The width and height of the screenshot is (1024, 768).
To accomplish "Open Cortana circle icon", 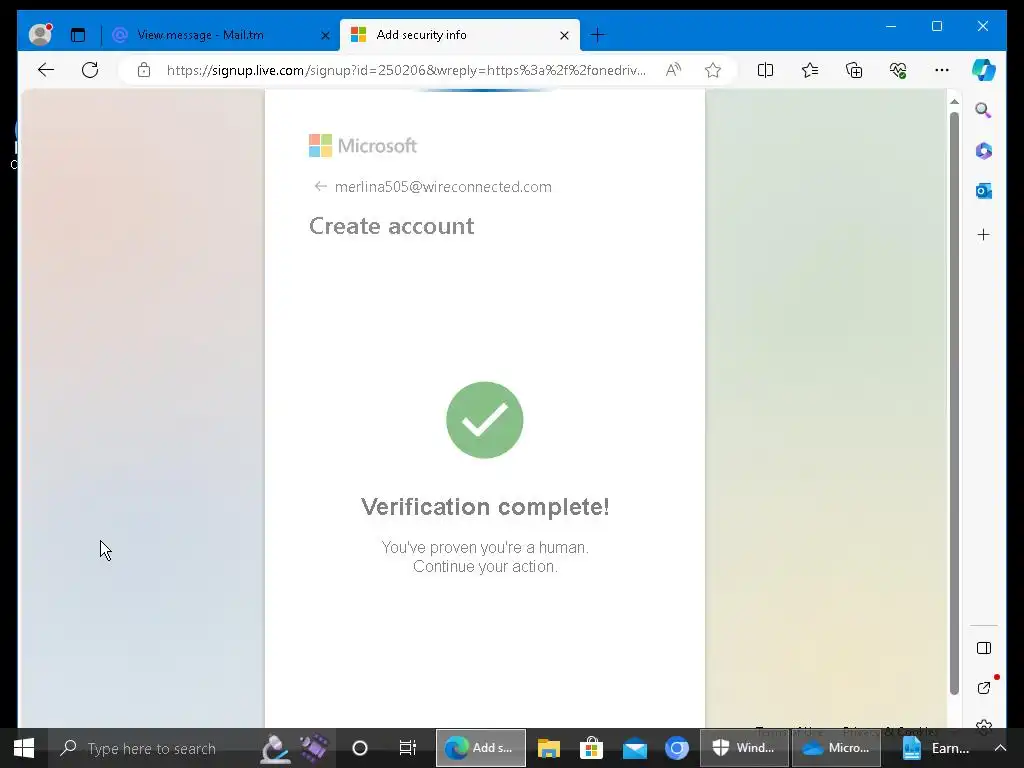I will tap(360, 748).
